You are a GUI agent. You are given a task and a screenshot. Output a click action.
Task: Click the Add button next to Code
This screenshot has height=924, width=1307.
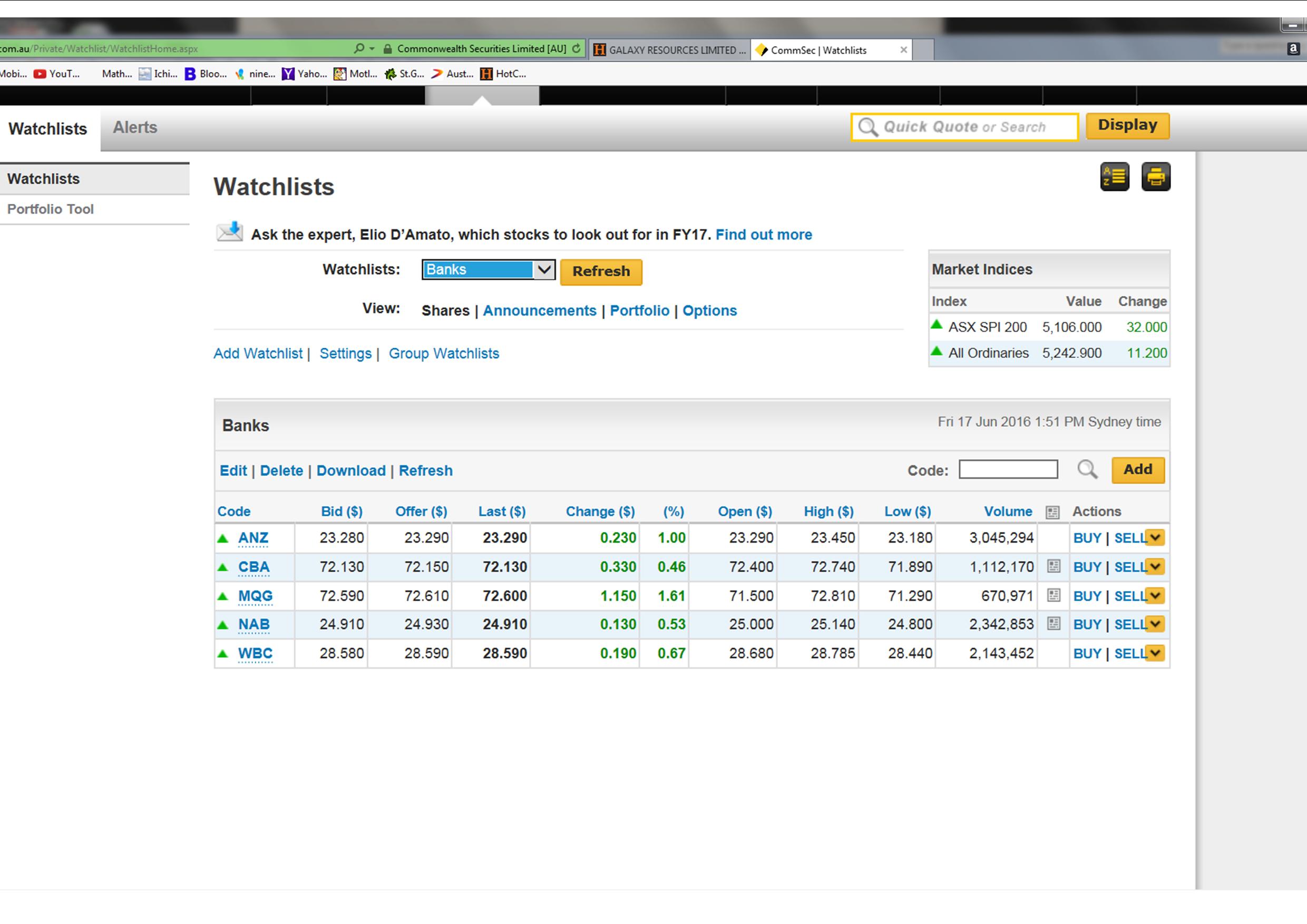(1137, 469)
